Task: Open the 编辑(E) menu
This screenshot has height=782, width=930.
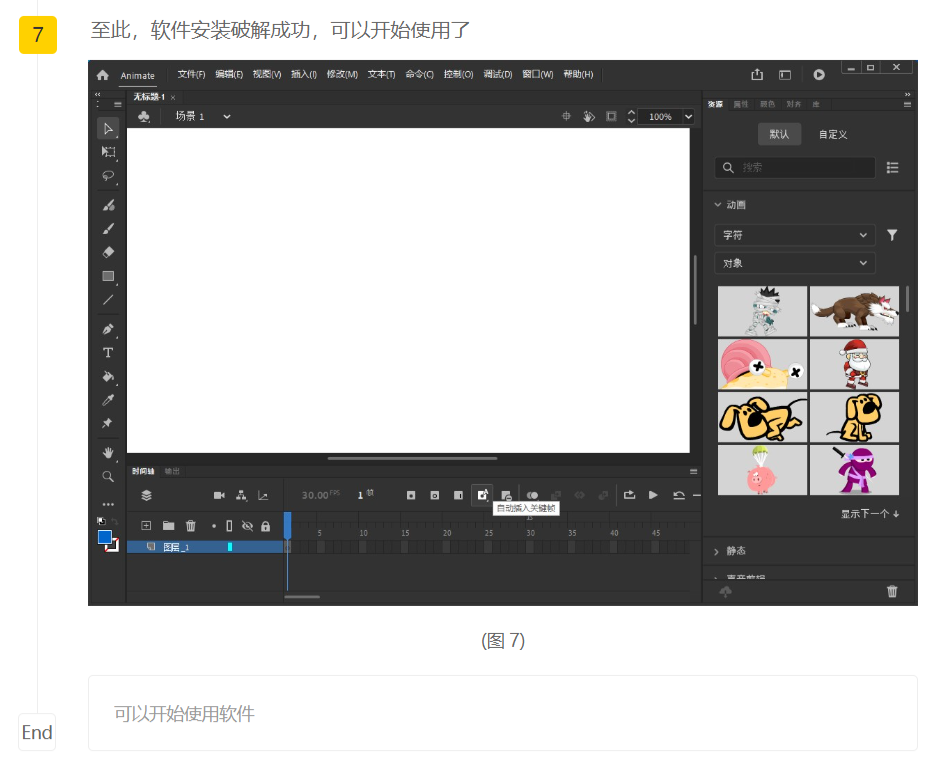Action: click(x=229, y=75)
